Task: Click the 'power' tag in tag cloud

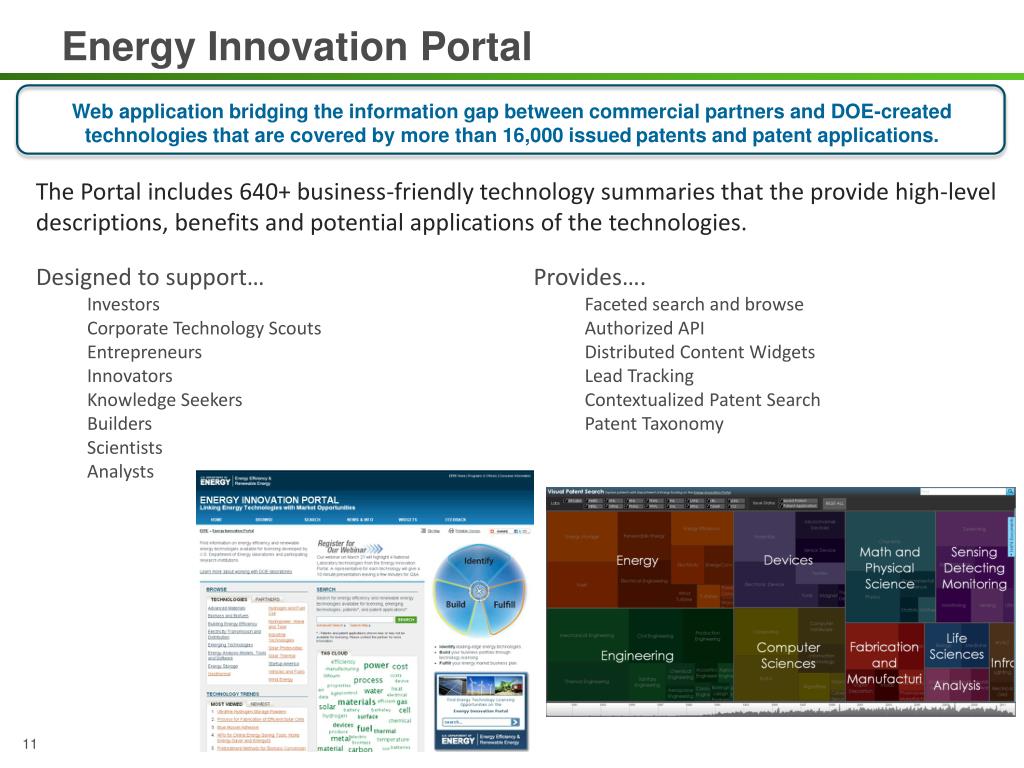Action: 376,665
